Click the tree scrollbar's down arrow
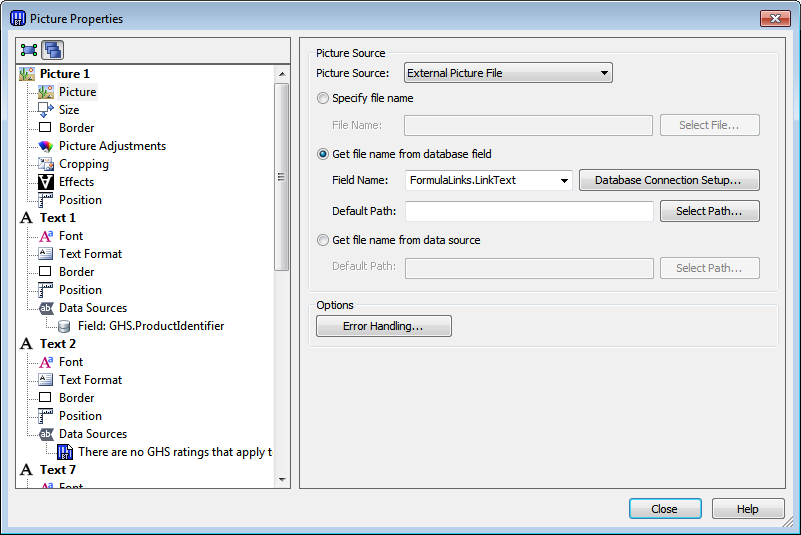This screenshot has height=535, width=801. [x=282, y=480]
